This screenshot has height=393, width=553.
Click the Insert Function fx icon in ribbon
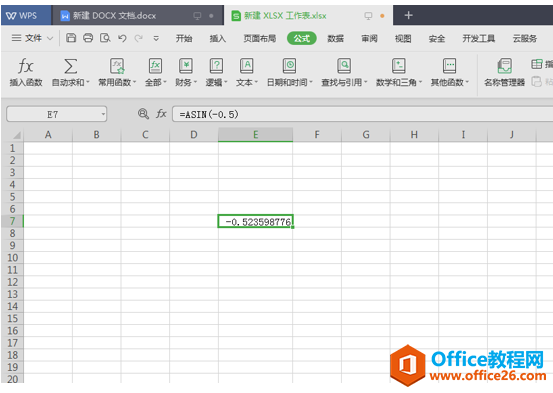click(x=25, y=66)
